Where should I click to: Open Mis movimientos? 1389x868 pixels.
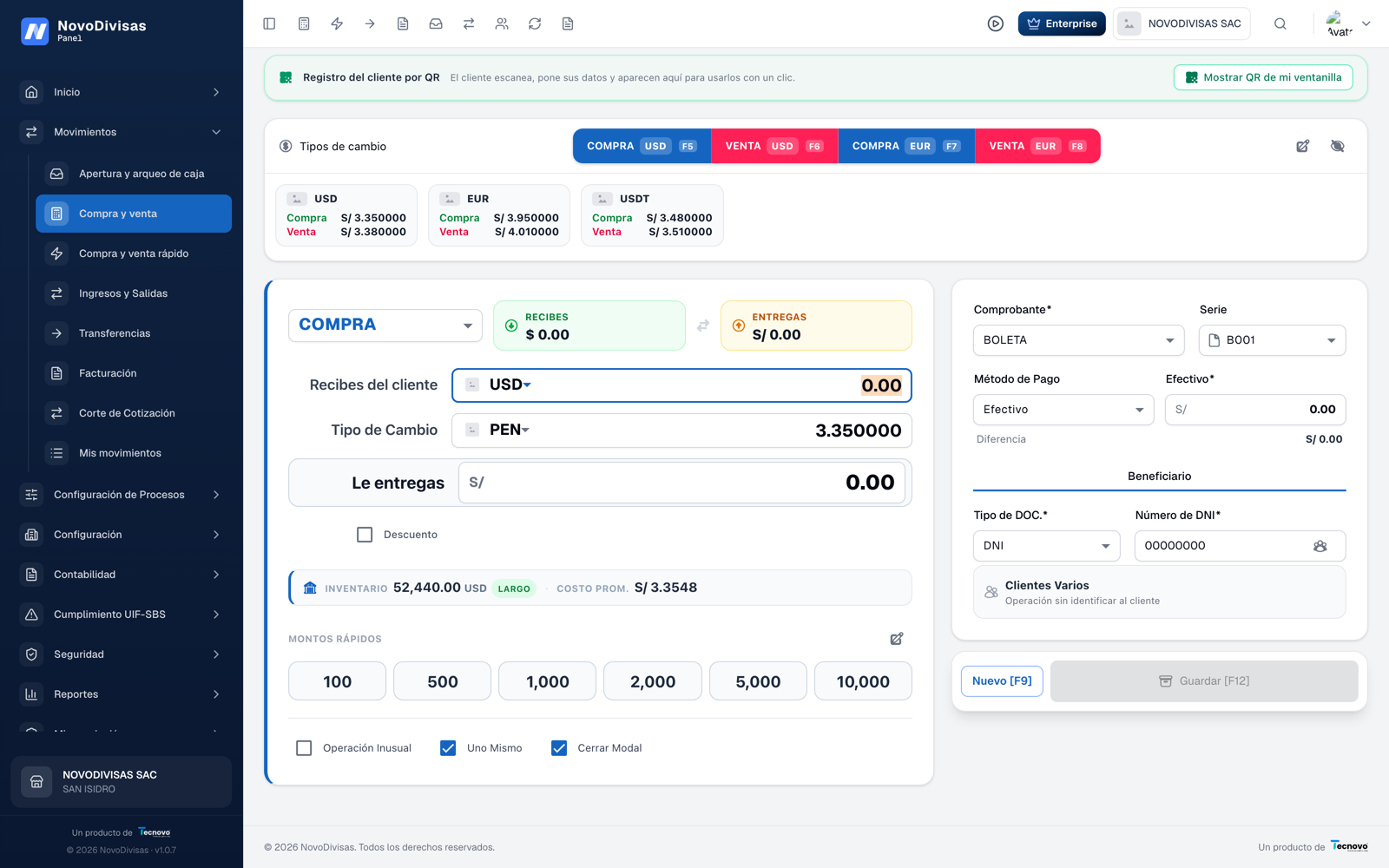134,453
